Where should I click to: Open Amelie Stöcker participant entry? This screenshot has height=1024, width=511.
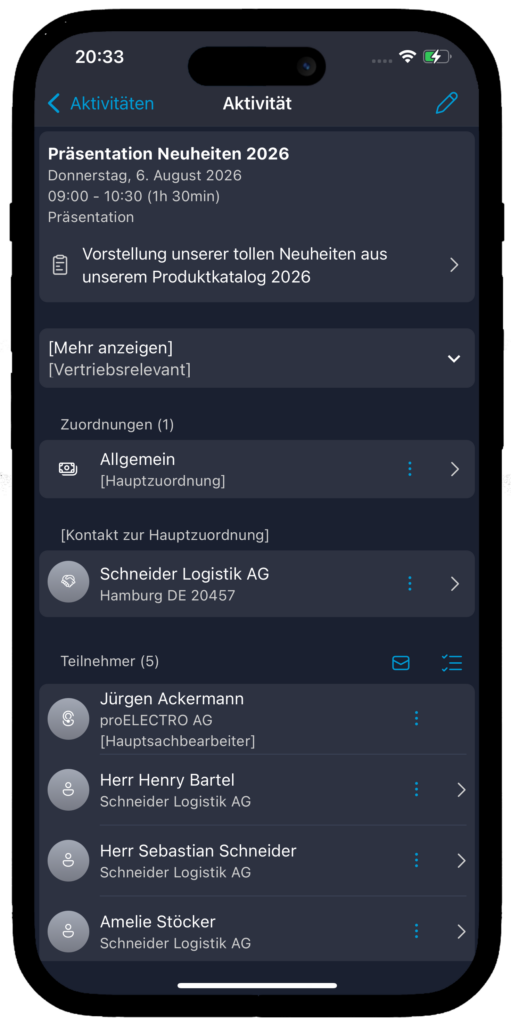click(x=257, y=931)
